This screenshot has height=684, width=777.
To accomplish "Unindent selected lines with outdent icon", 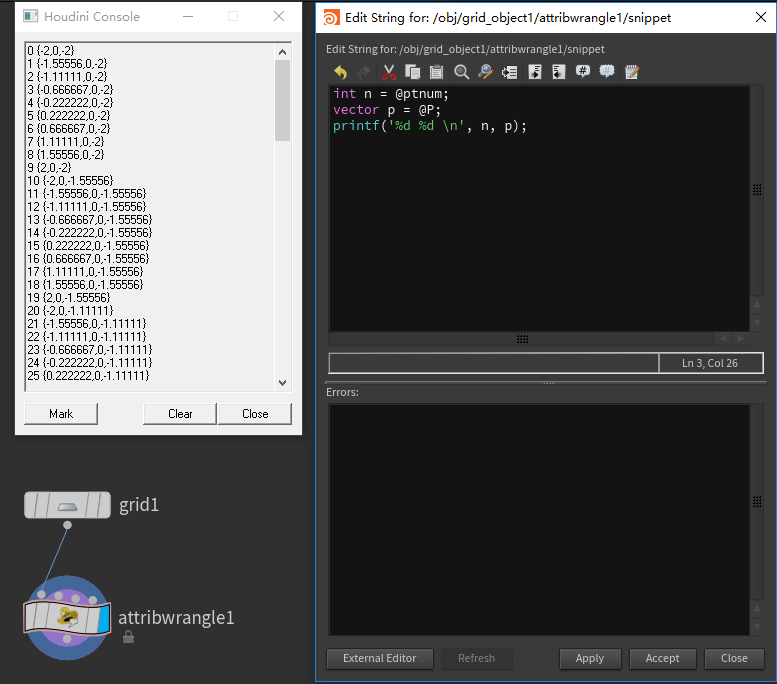I will pos(558,72).
